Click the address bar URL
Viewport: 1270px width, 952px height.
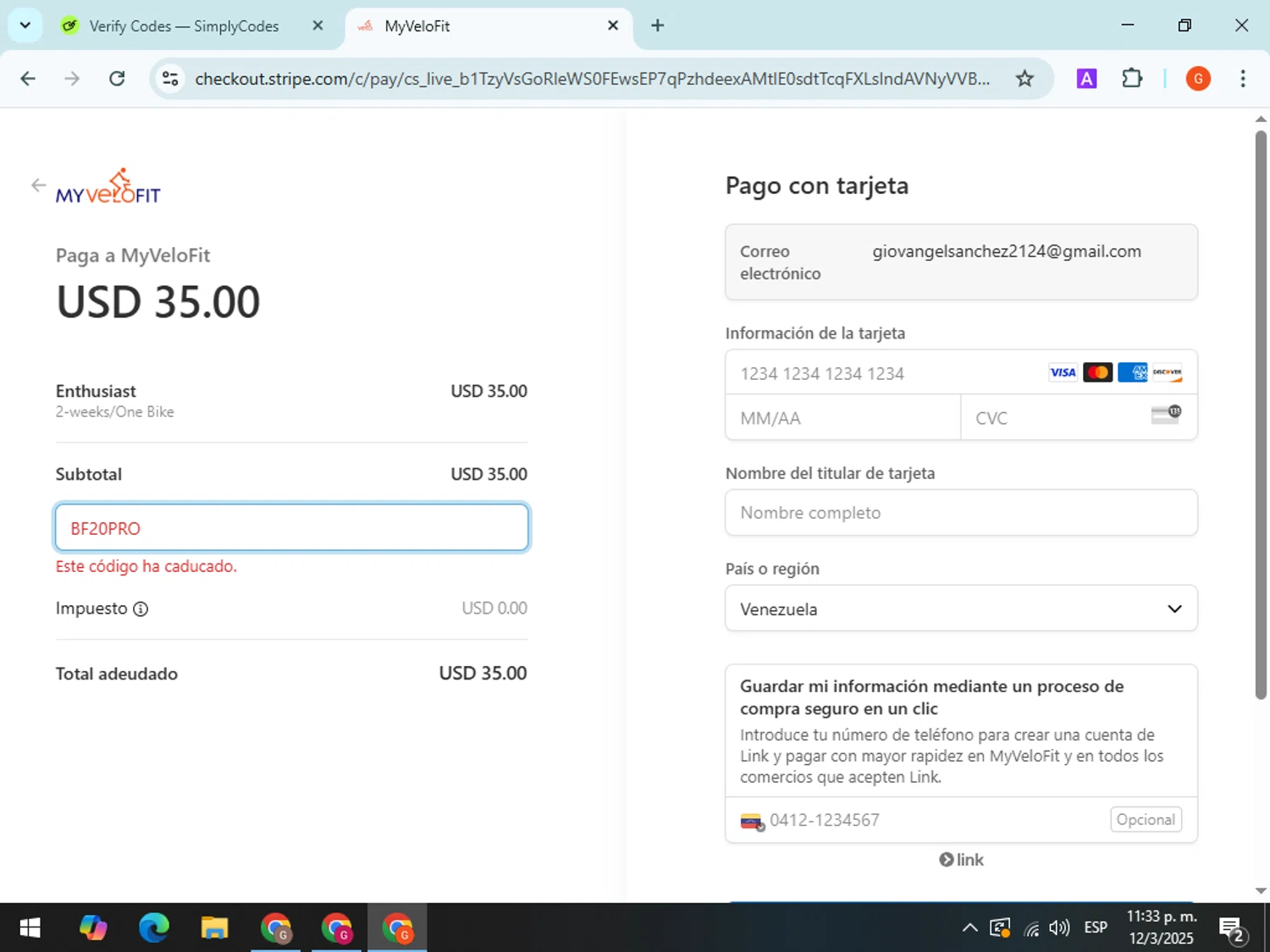click(592, 79)
